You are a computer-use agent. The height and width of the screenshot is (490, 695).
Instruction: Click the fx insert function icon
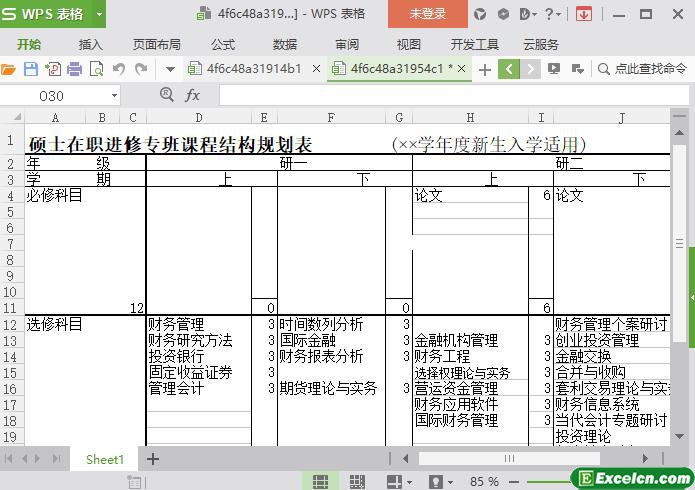pos(193,95)
